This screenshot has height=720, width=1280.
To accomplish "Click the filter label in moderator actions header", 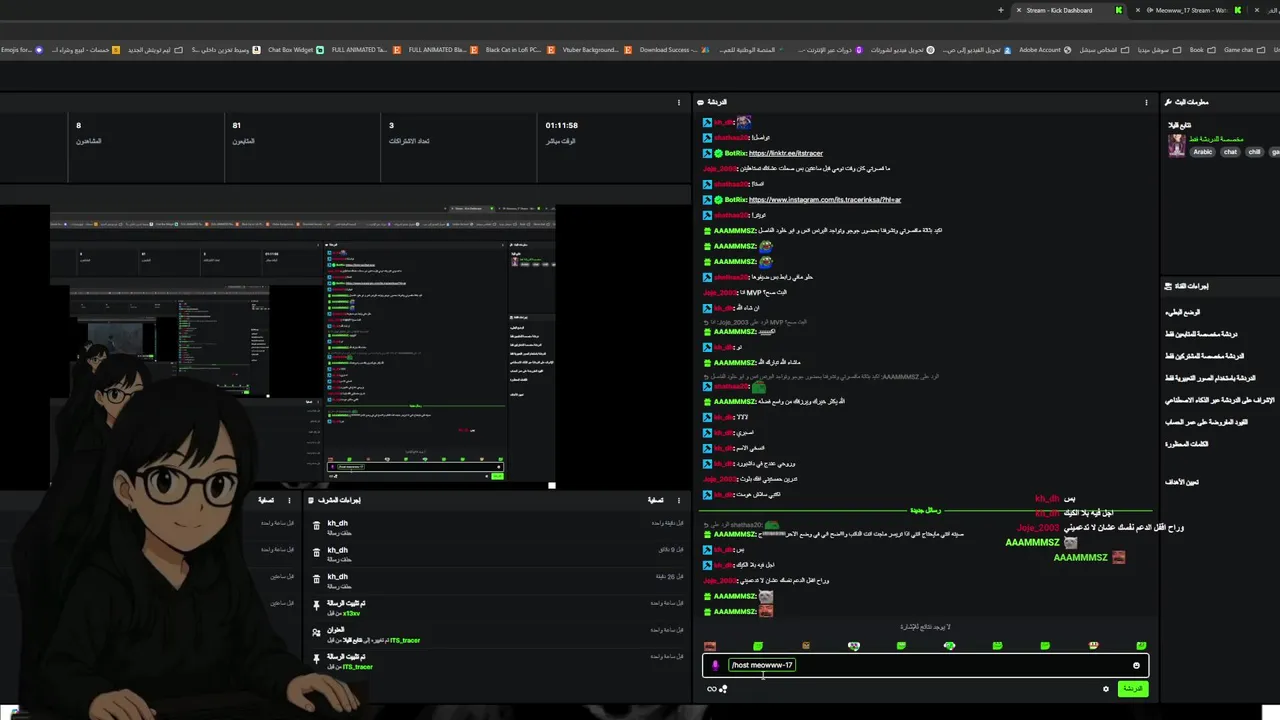I will (655, 500).
